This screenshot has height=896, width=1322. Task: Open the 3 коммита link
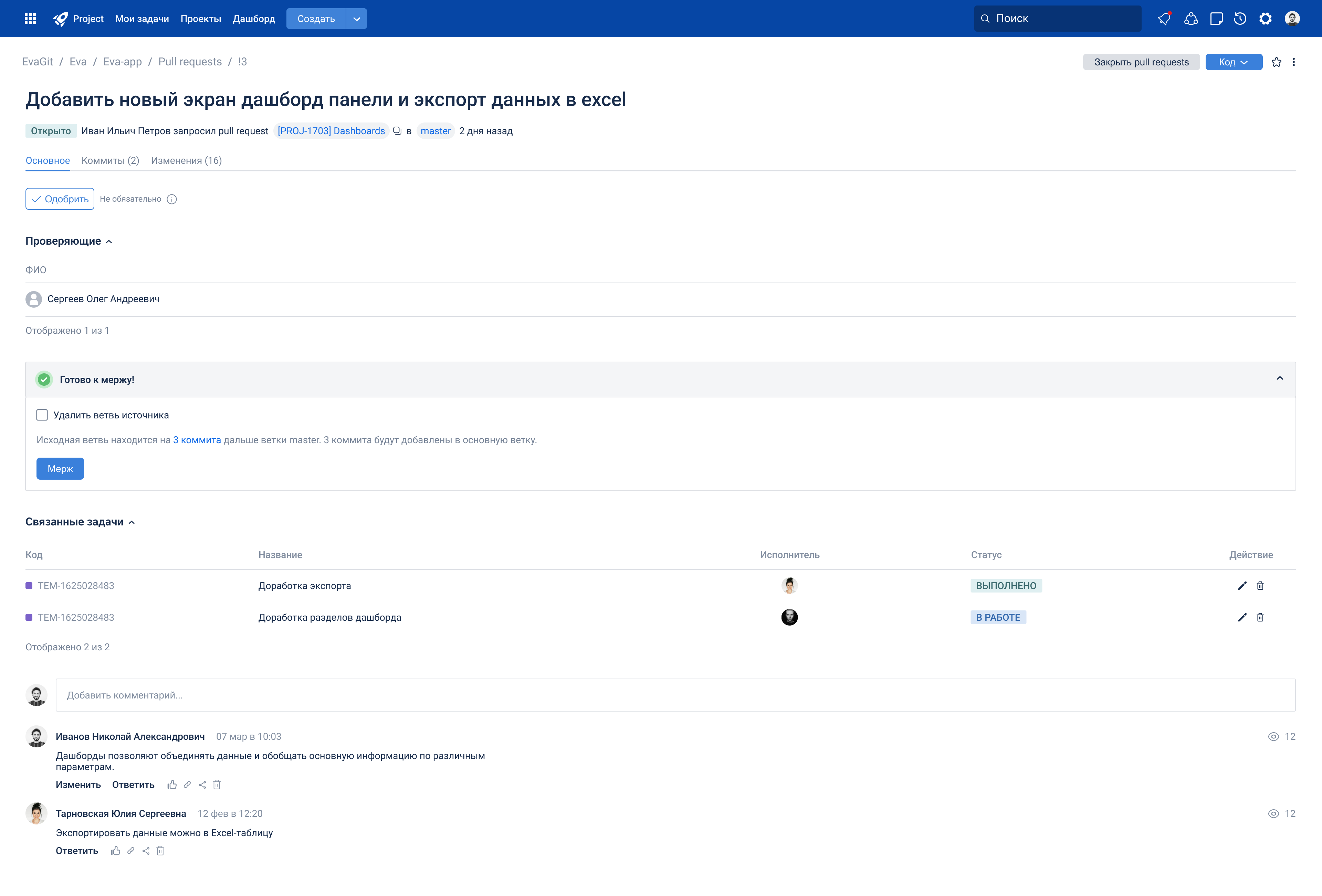(197, 440)
